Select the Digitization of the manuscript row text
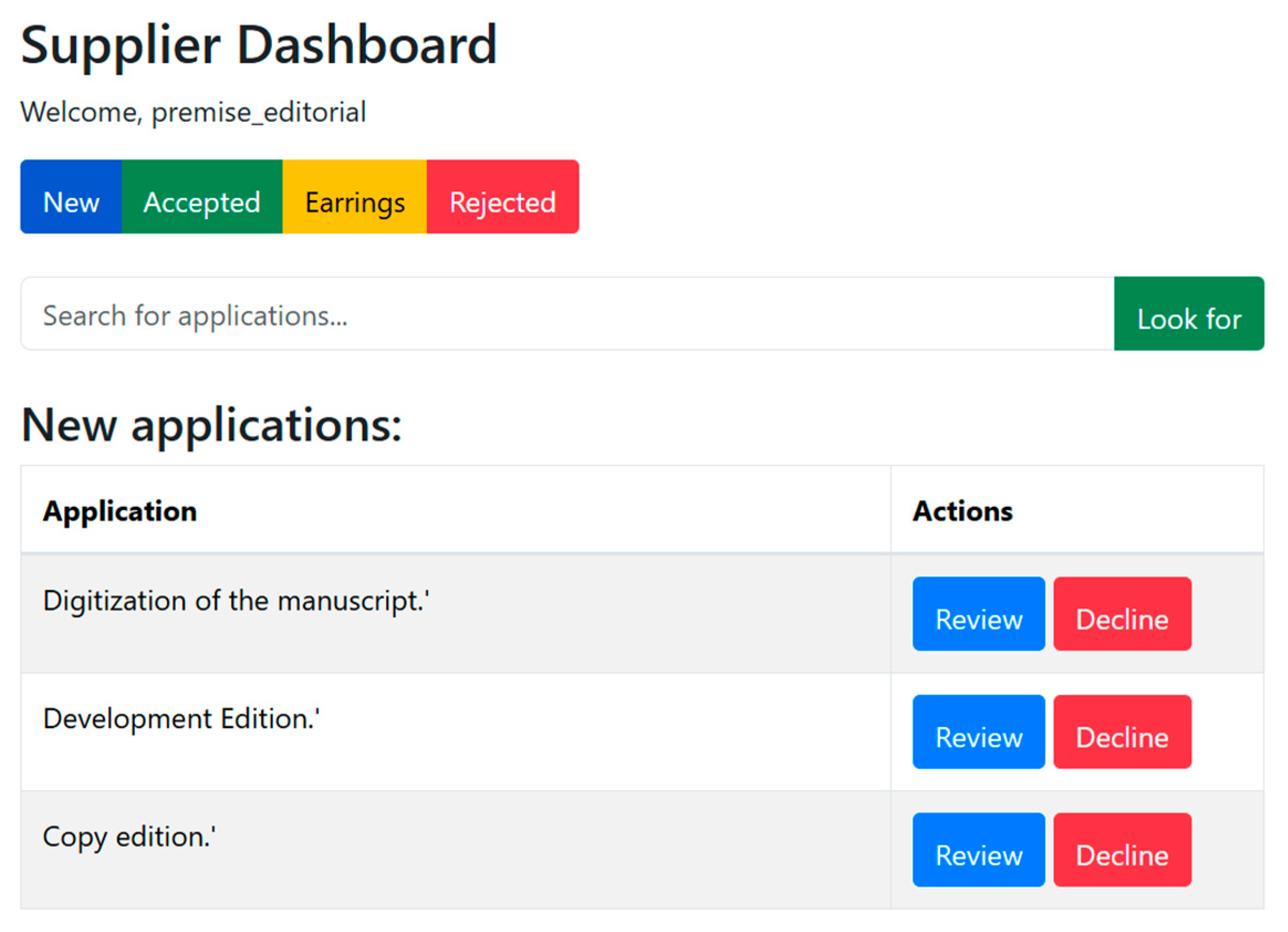Viewport: 1288px width, 932px height. [x=236, y=601]
